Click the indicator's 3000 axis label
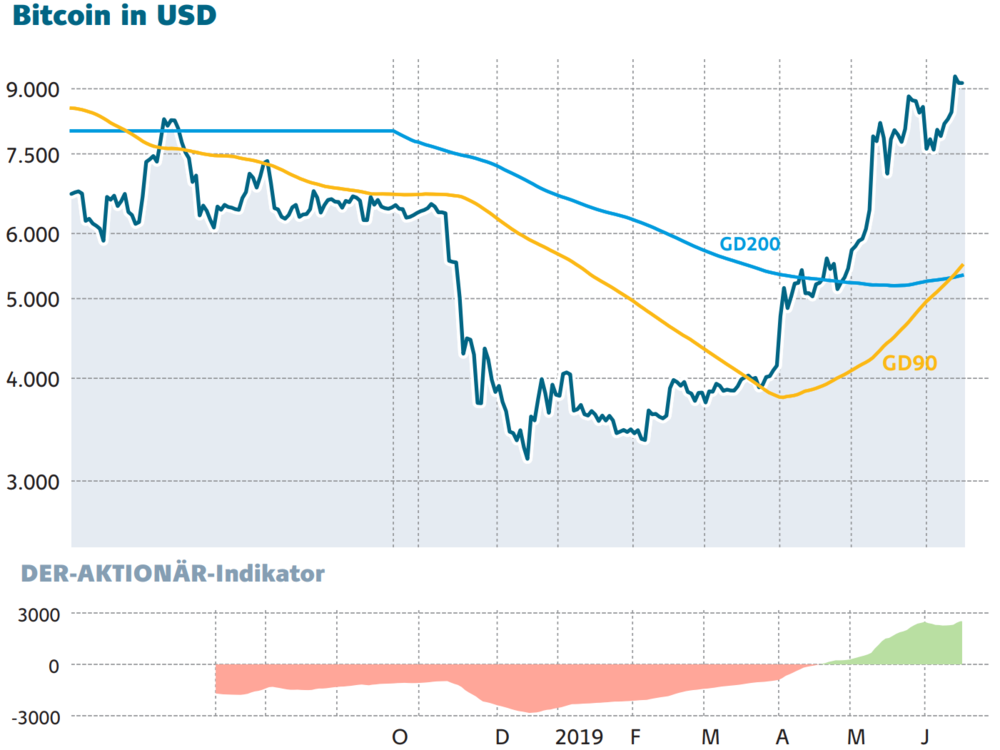 tap(39, 615)
